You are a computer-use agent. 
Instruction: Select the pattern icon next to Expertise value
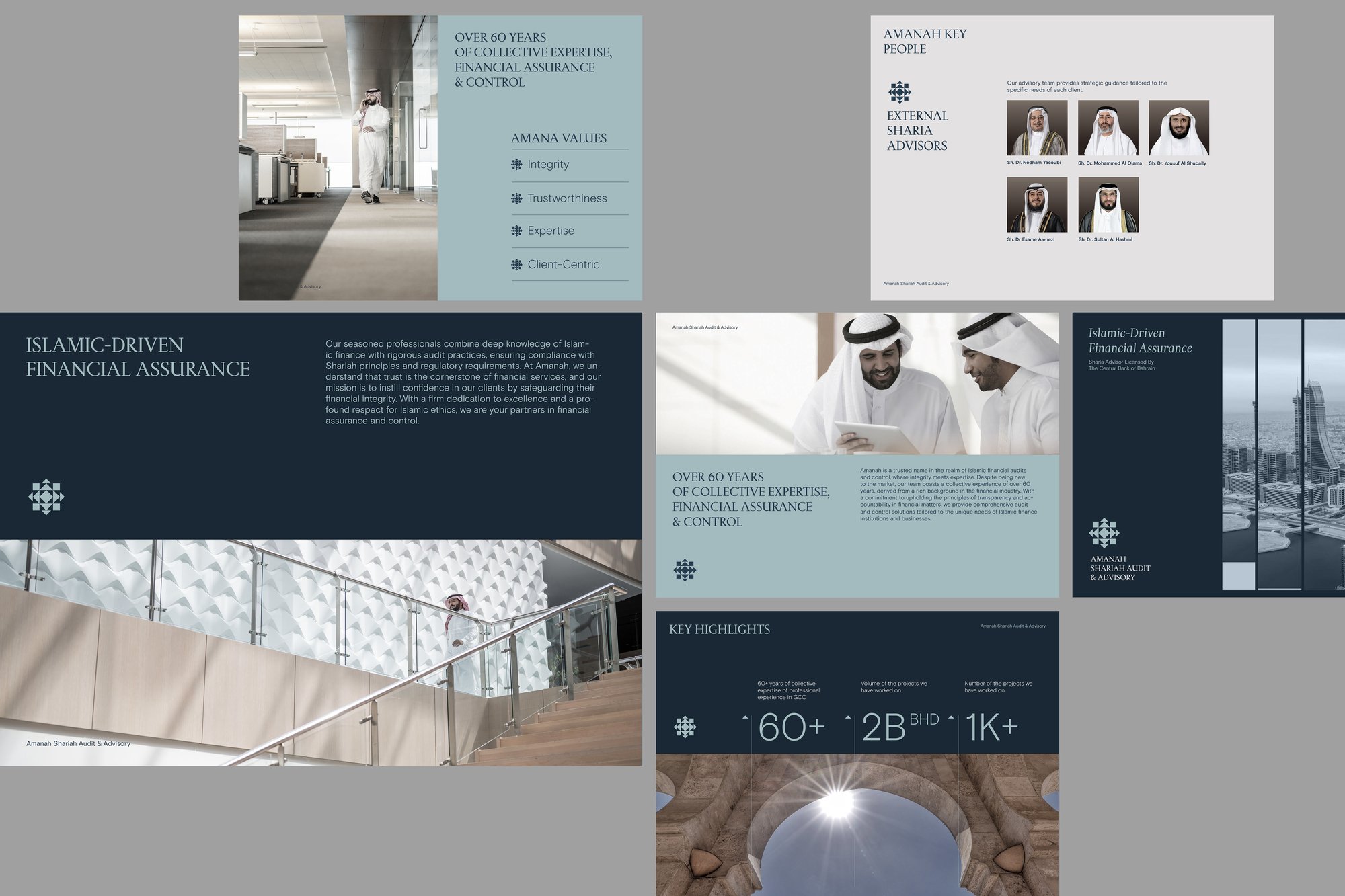click(517, 230)
